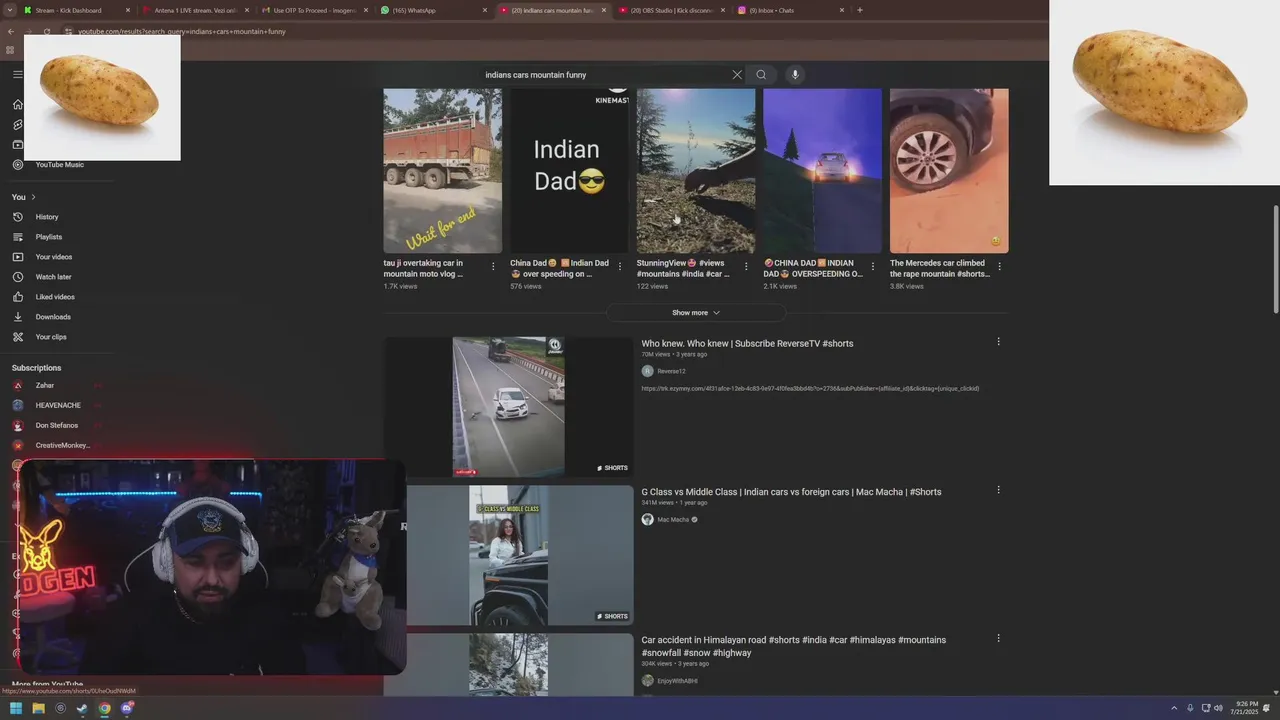The height and width of the screenshot is (720, 1280).
Task: Open options menu for Car accident Himalayan video
Action: point(998,638)
